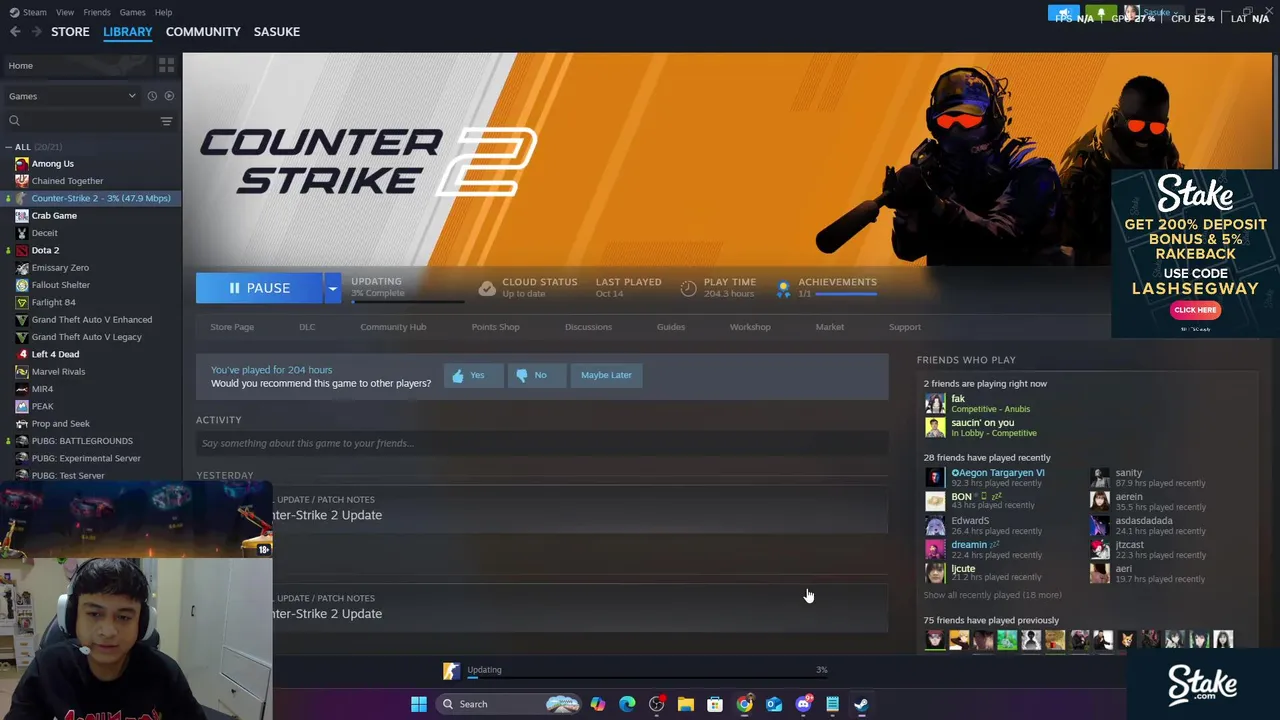1280x720 pixels.
Task: Click the Cloud Status icon
Action: pyautogui.click(x=487, y=288)
